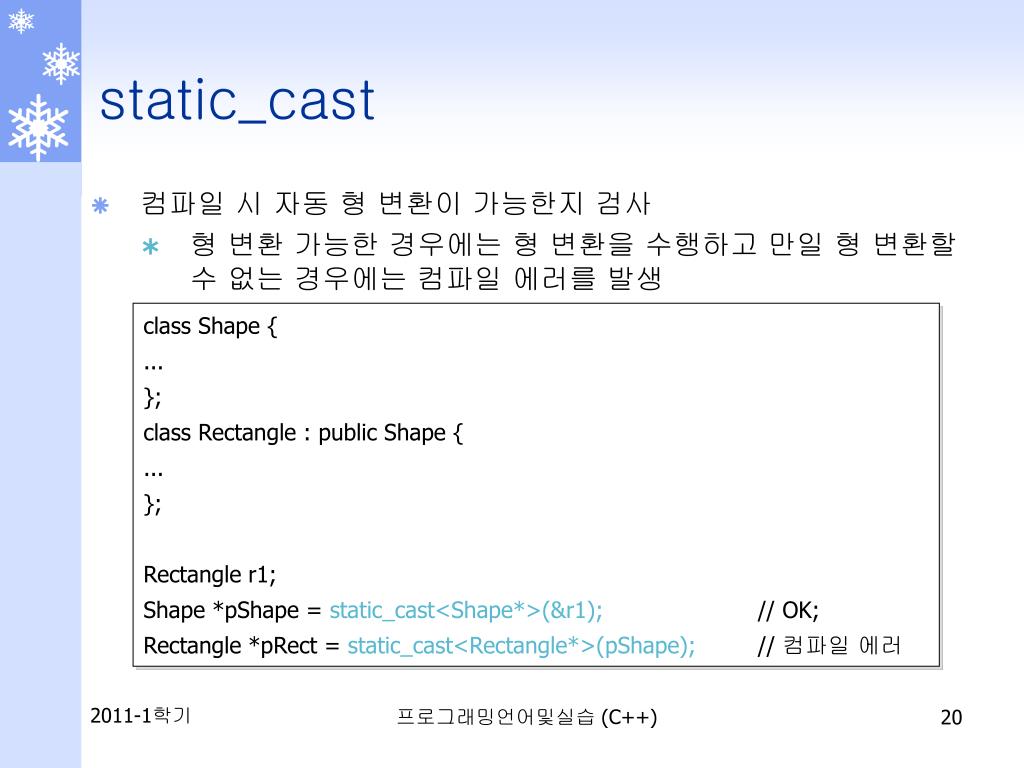Click the slide number "20"
Screen dimensions: 1024x768
coord(951,718)
